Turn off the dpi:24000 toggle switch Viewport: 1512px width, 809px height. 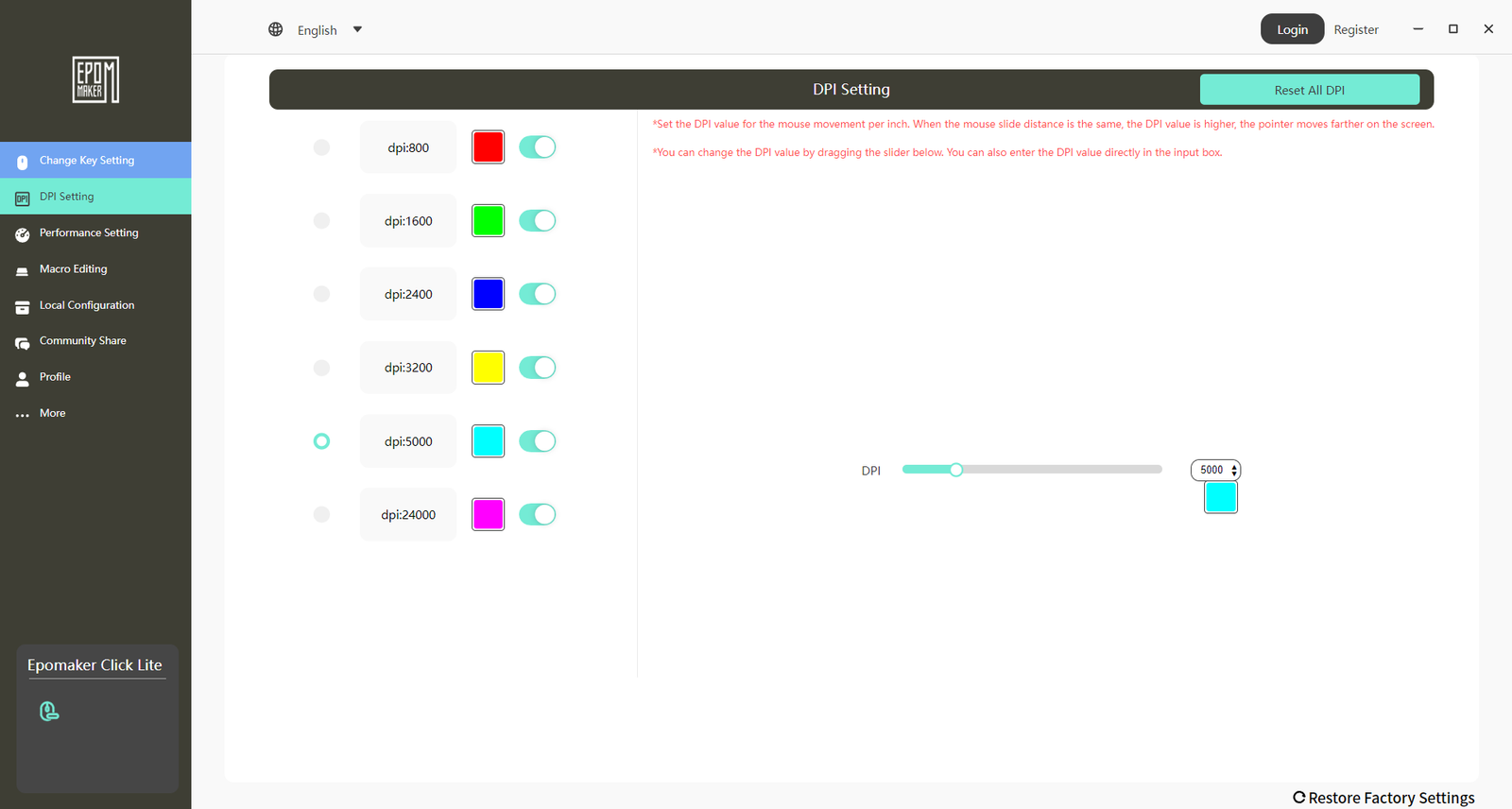click(537, 514)
